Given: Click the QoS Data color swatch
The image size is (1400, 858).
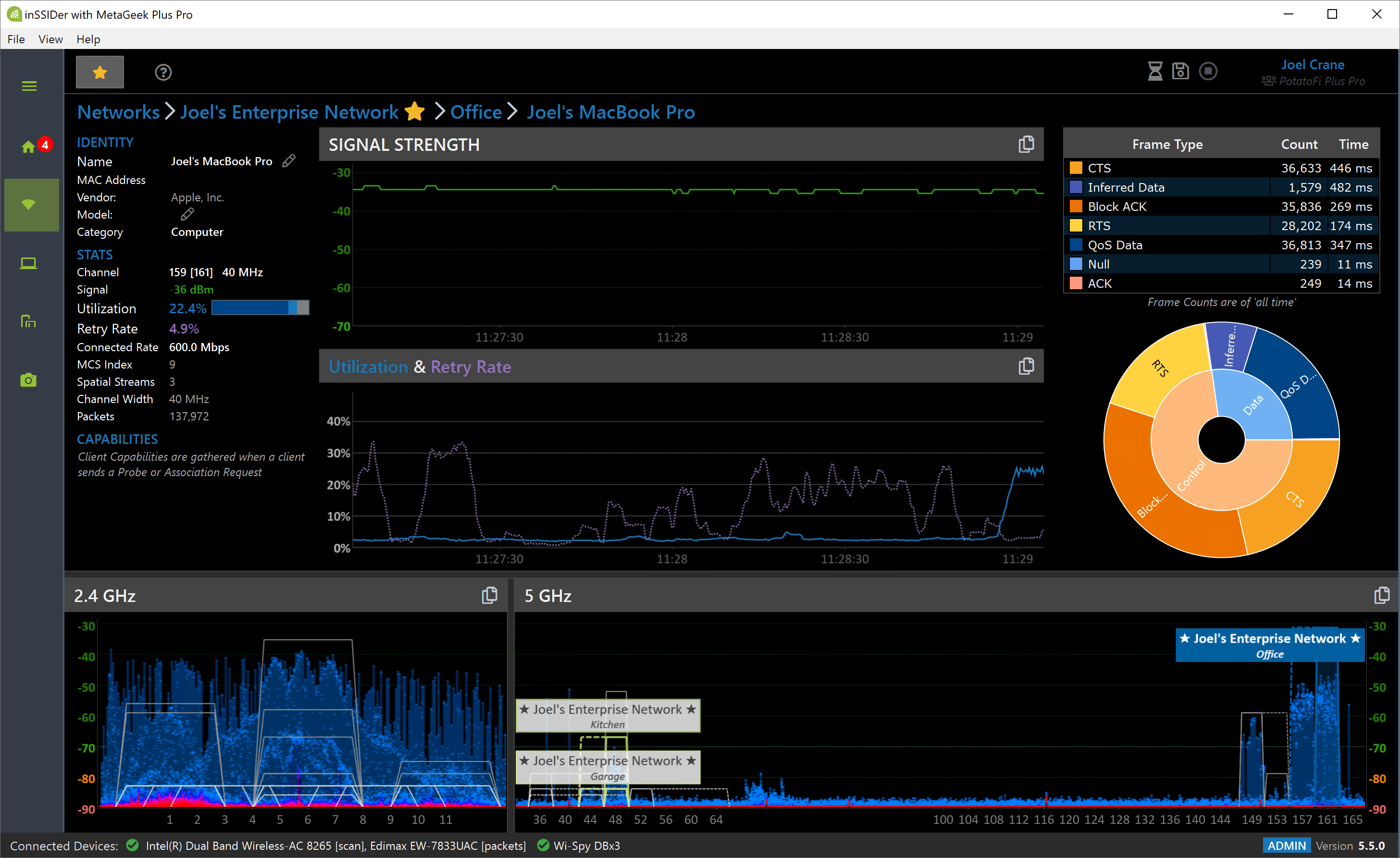Looking at the screenshot, I should [x=1076, y=245].
